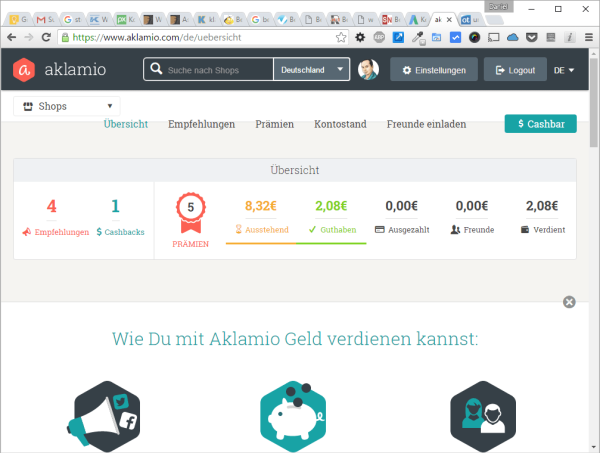Click the 0,00€ Ausgezahlt amount
600x453 pixels.
coord(401,206)
